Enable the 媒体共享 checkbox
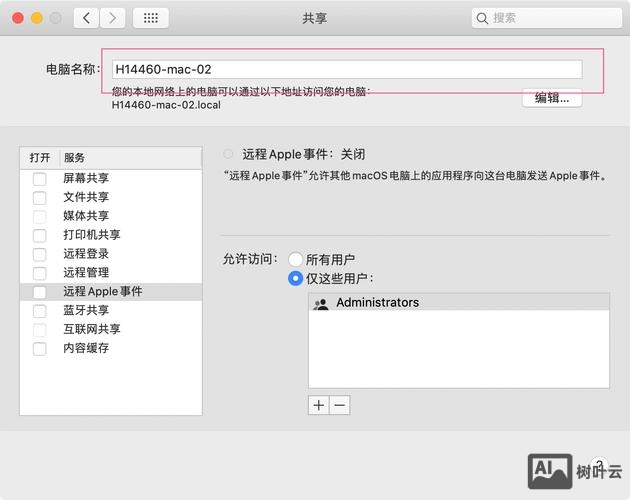The height and width of the screenshot is (500, 630). 39,216
